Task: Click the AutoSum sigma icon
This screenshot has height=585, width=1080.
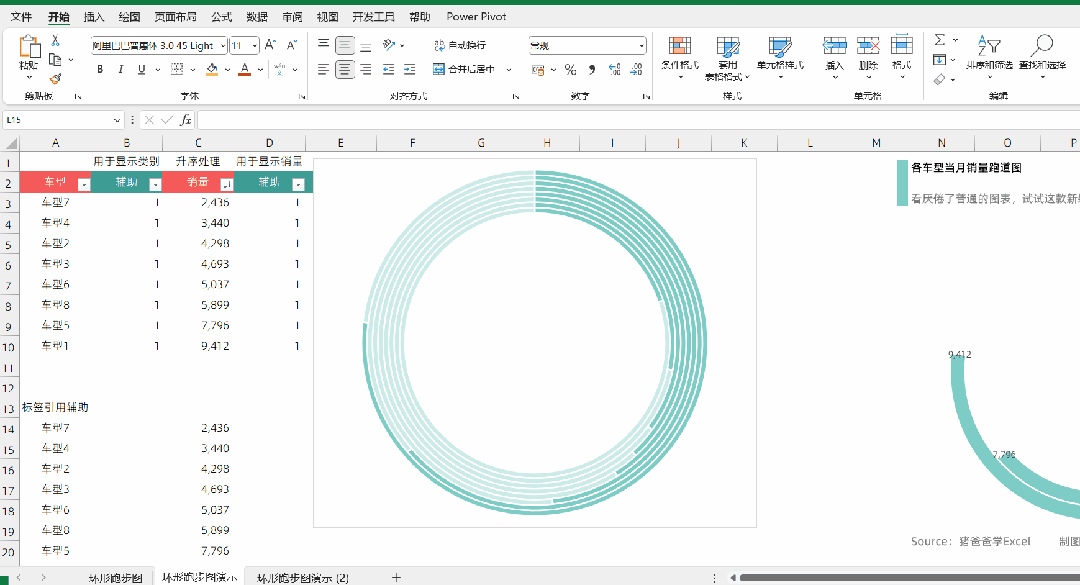Action: click(x=939, y=40)
